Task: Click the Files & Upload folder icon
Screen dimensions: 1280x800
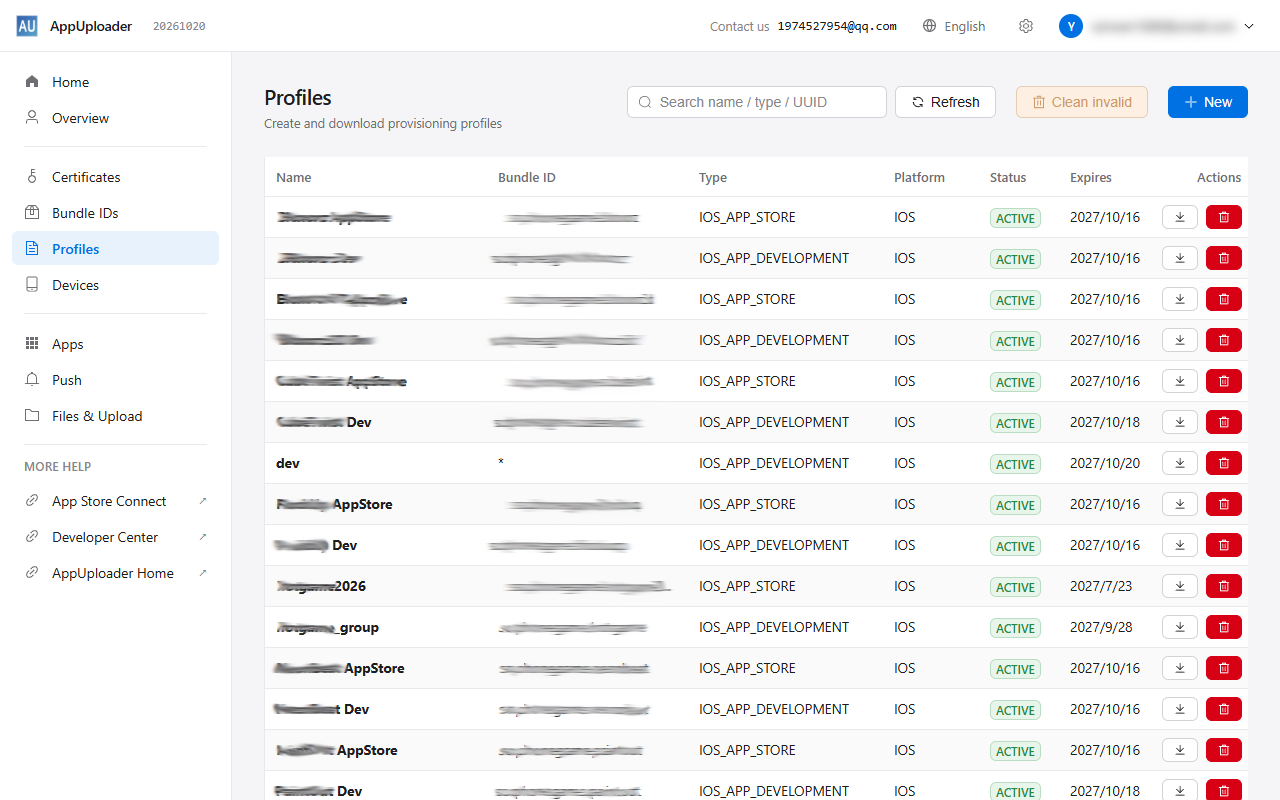Action: point(32,416)
